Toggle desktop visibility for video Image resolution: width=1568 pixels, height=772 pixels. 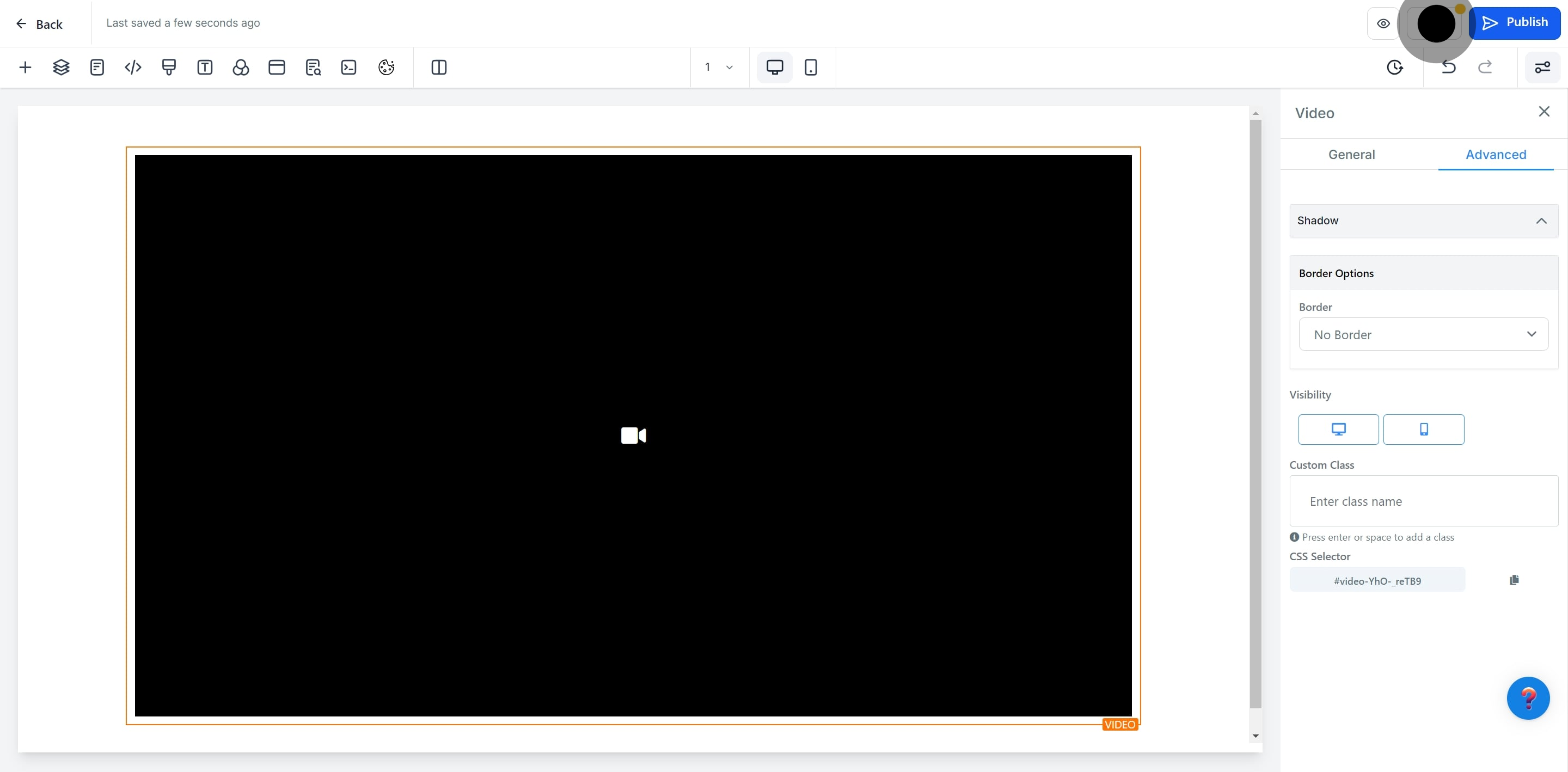pyautogui.click(x=1338, y=429)
